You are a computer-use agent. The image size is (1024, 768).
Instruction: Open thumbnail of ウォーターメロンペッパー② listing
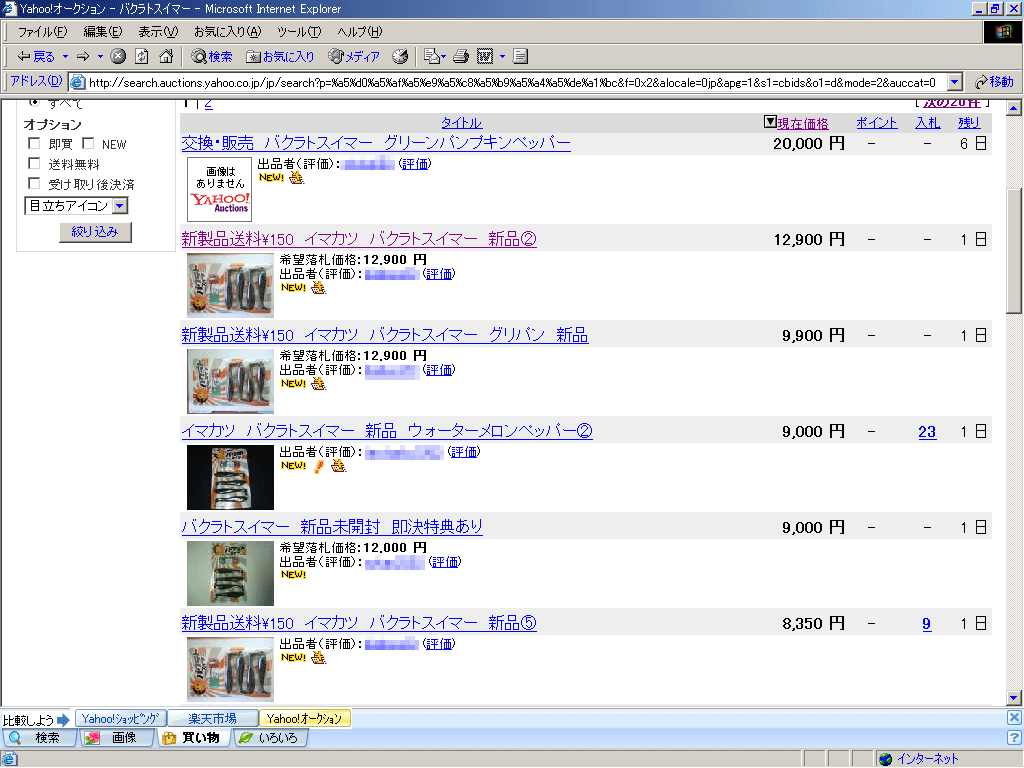[230, 477]
